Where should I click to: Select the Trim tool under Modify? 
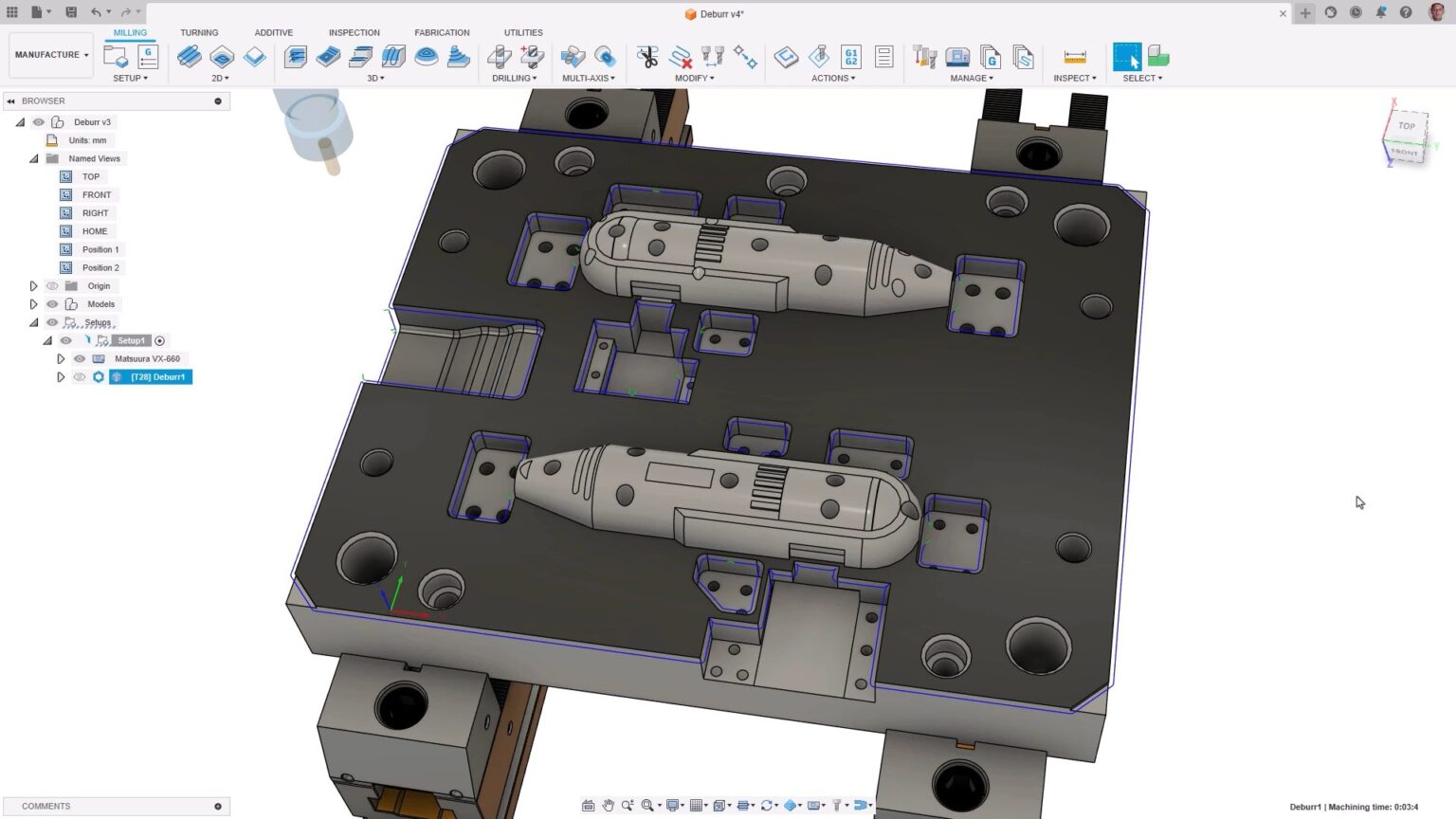pos(649,57)
